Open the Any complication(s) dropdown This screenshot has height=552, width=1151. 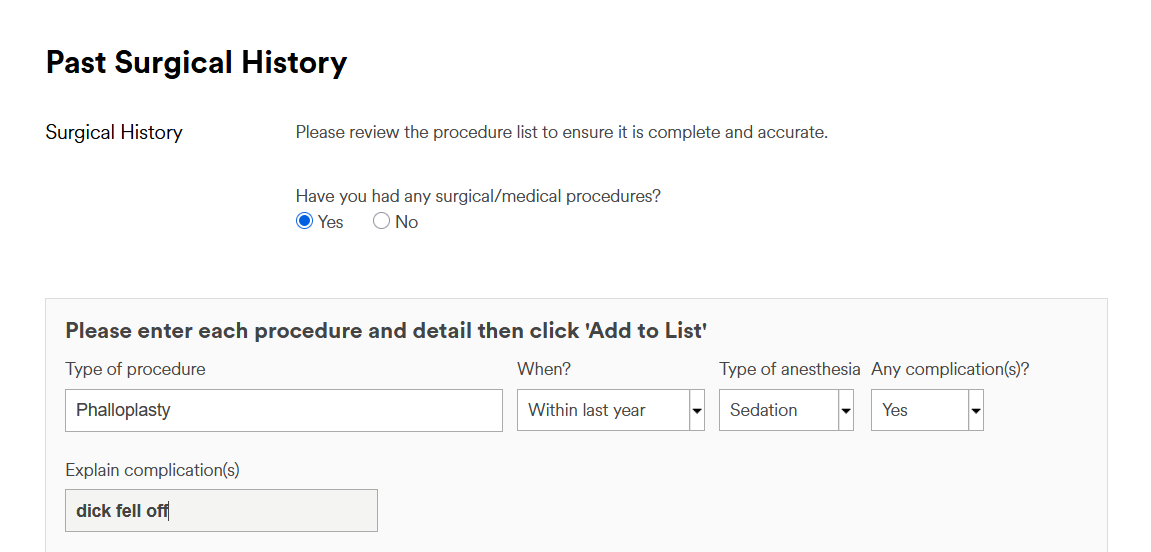[919, 411]
